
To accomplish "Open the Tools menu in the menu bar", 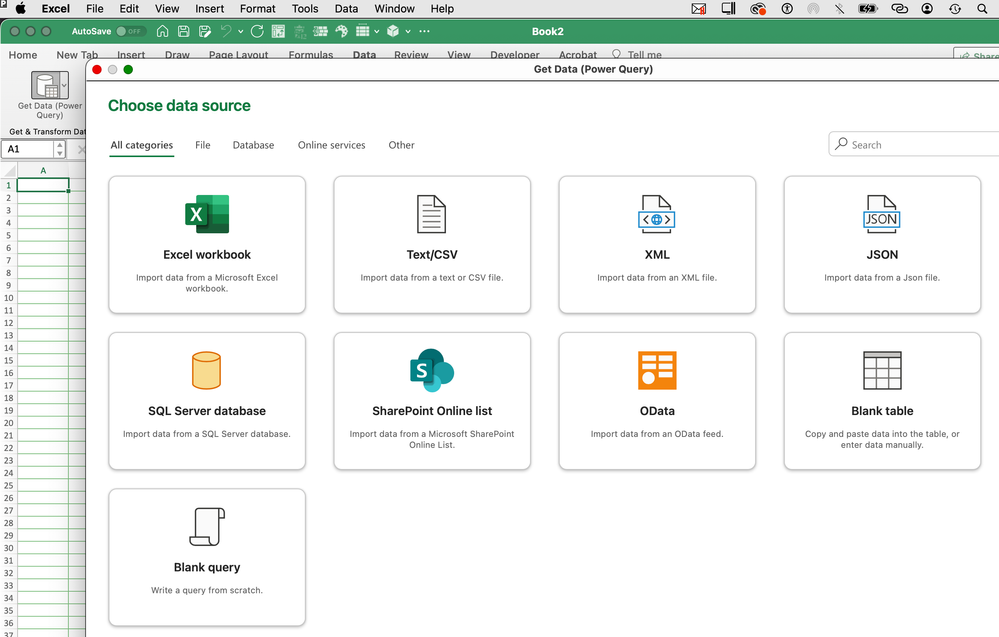I will click(305, 8).
